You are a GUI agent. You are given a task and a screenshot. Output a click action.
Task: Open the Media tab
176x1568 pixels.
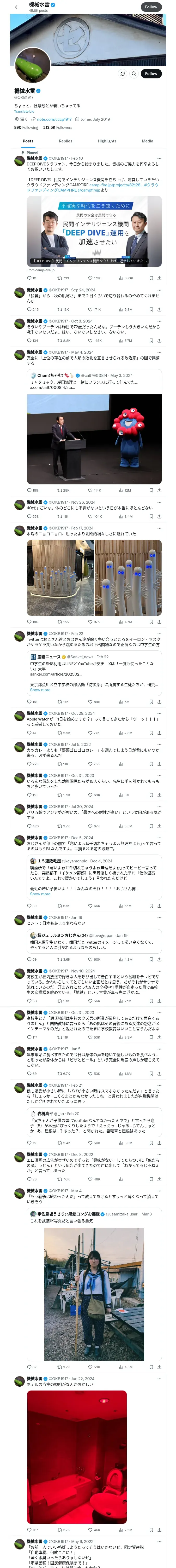pos(148,141)
